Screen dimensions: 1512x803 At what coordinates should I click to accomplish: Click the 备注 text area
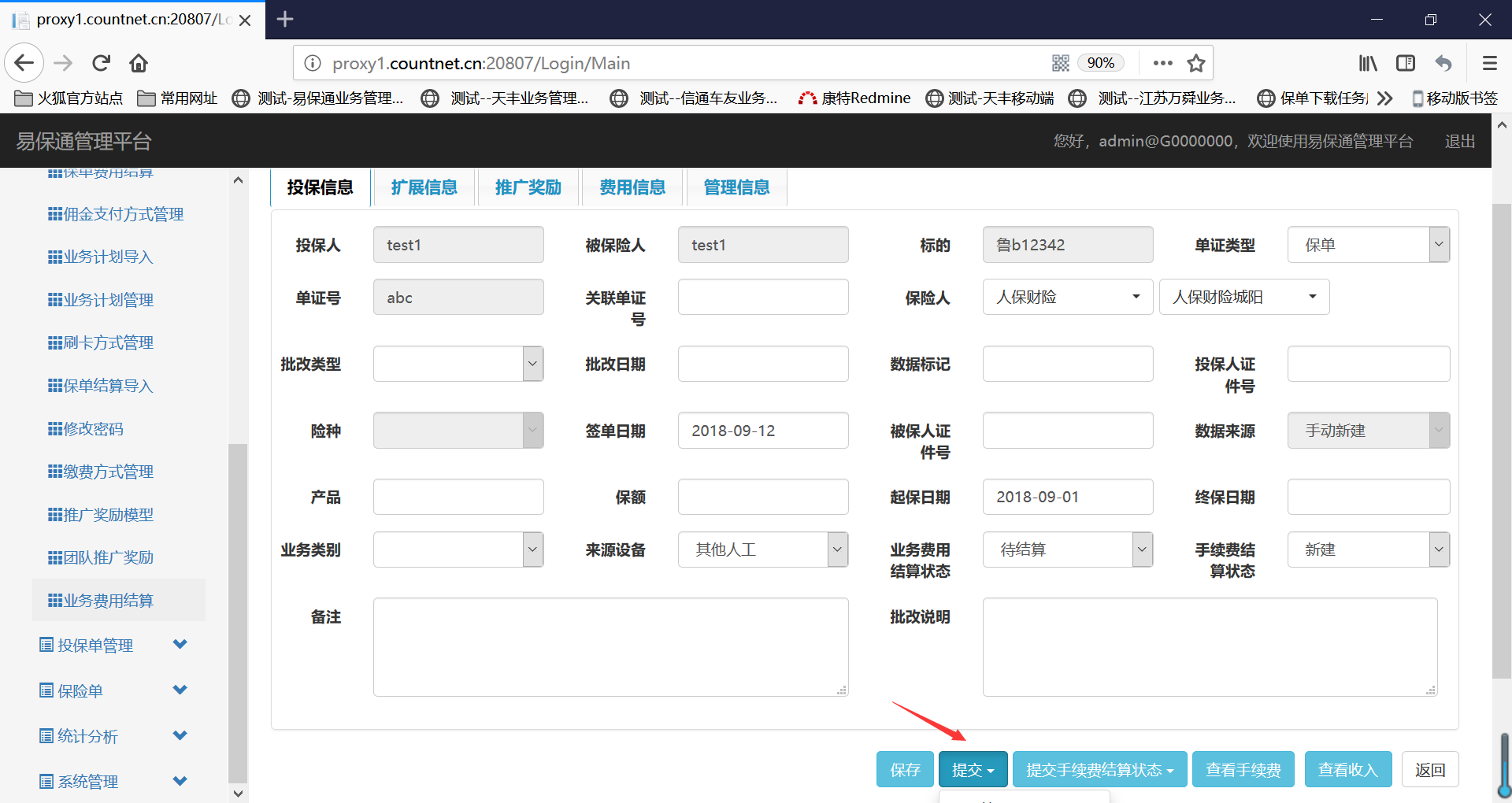click(610, 647)
